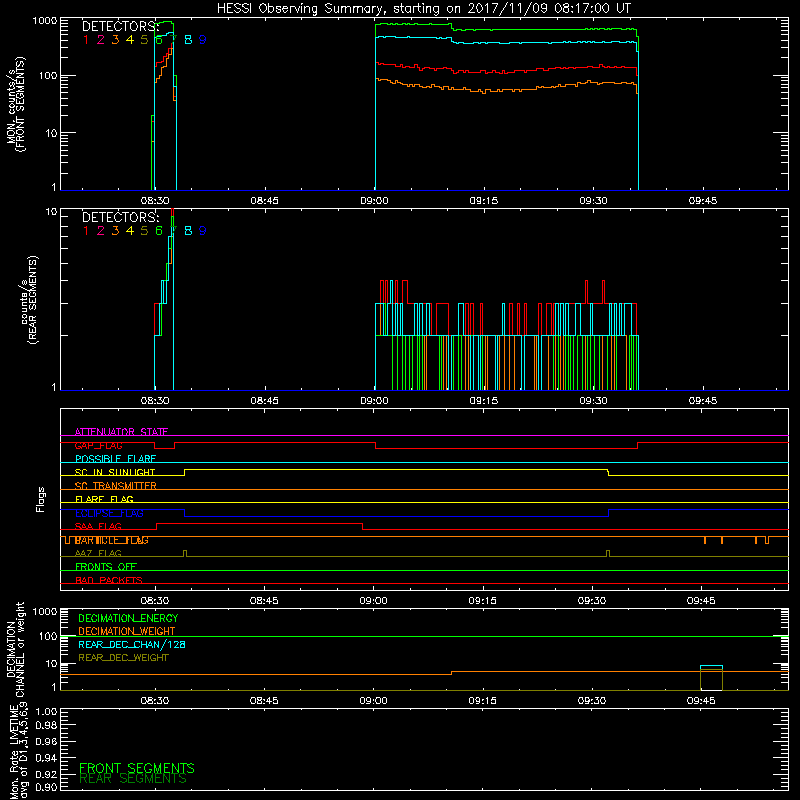
Task: Click the POSSIBLE_FLARE flag label
Action: click(x=115, y=459)
